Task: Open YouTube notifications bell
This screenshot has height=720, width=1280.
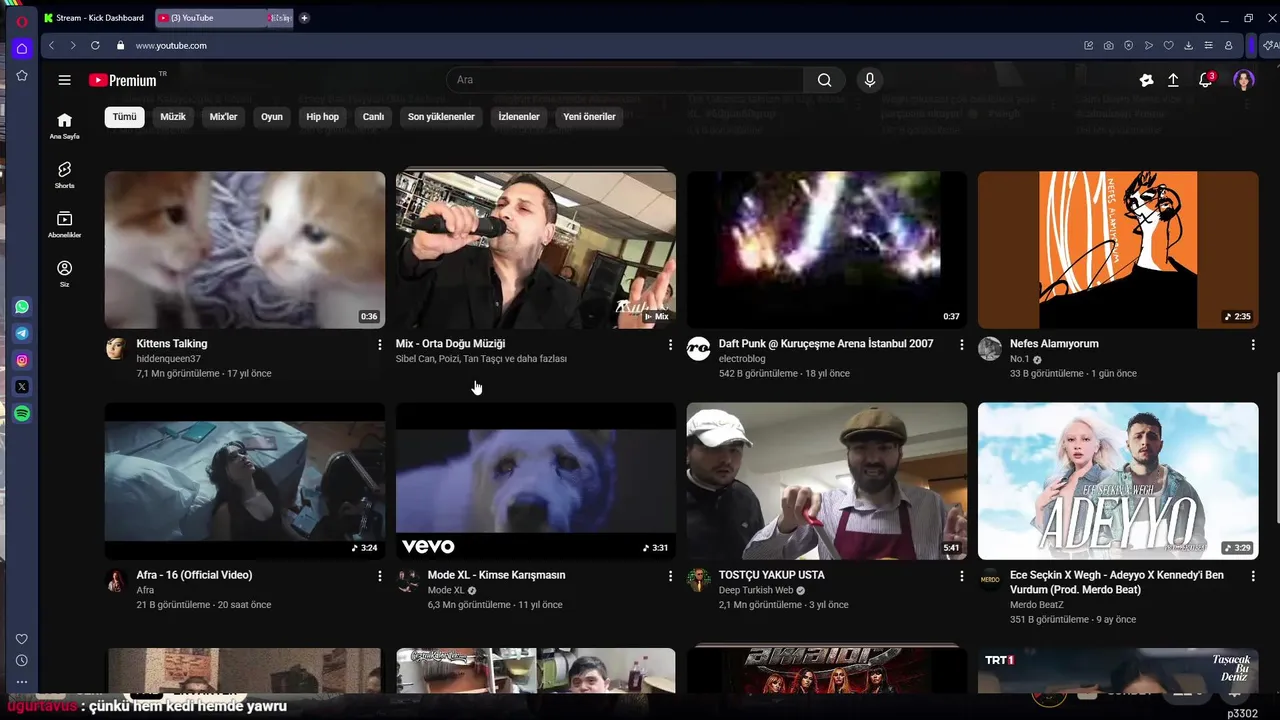Action: [x=1206, y=80]
